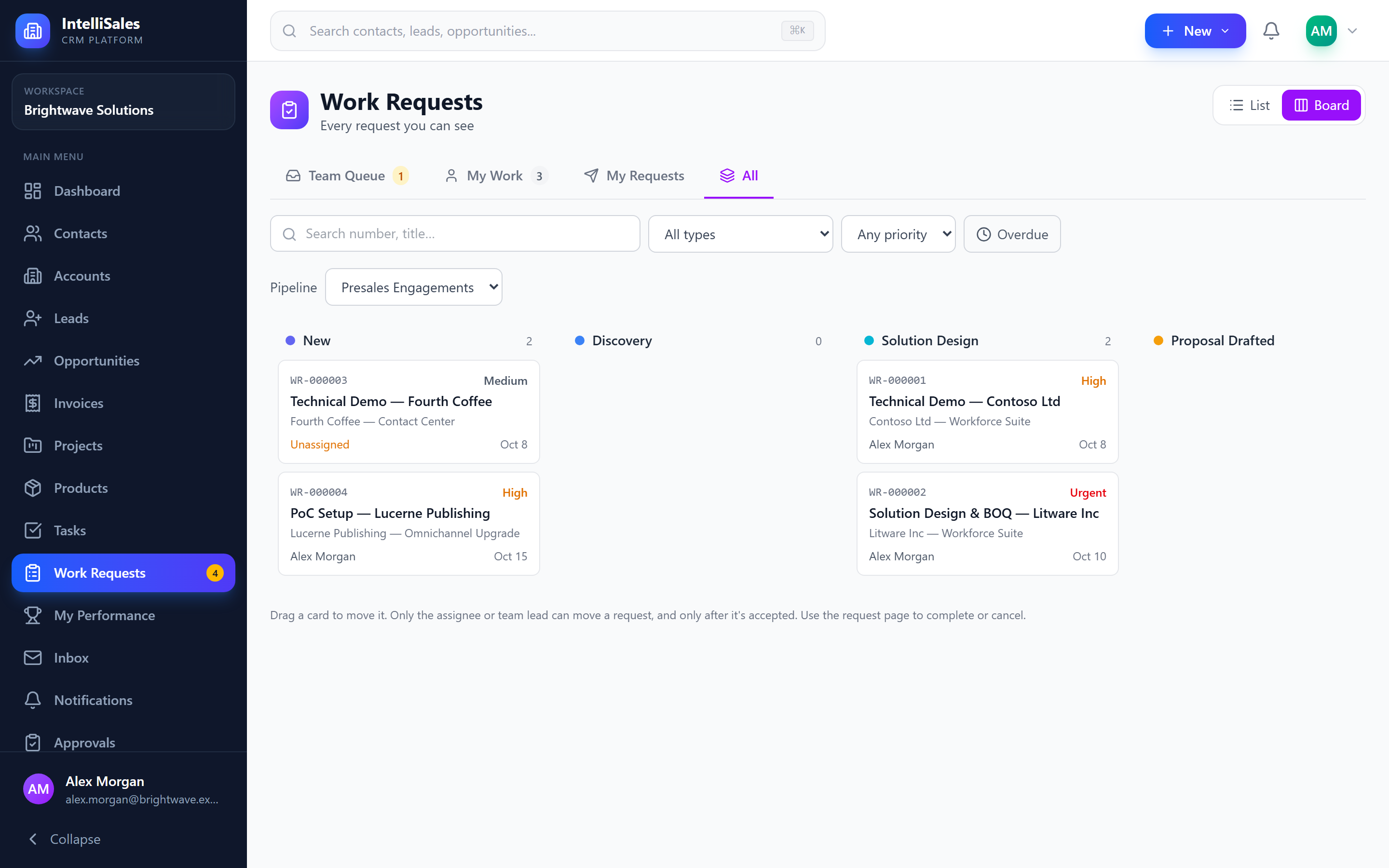Go to Contacts in the sidebar
1389x868 pixels.
click(x=123, y=234)
